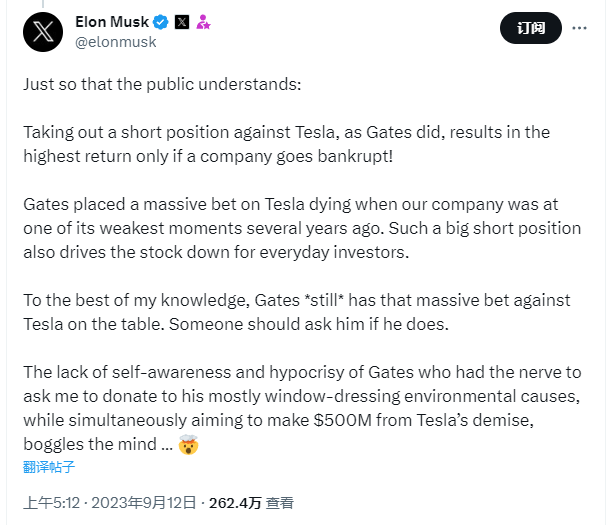Click the 查看 views label
Screen dimensions: 613x525
[280, 503]
